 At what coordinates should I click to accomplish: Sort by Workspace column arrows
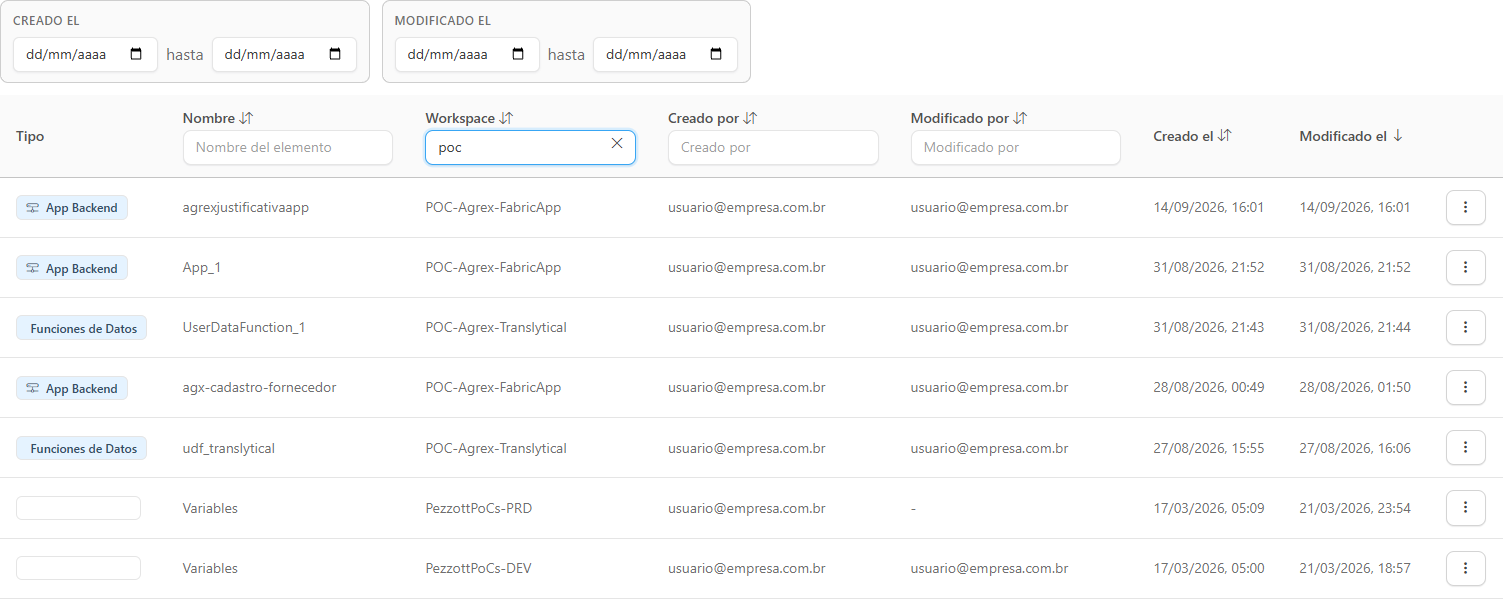(506, 118)
